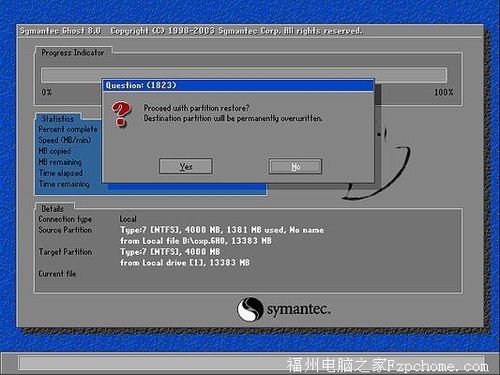Click the Question (1823) dialog title bar
The image size is (500, 375).
(x=238, y=85)
